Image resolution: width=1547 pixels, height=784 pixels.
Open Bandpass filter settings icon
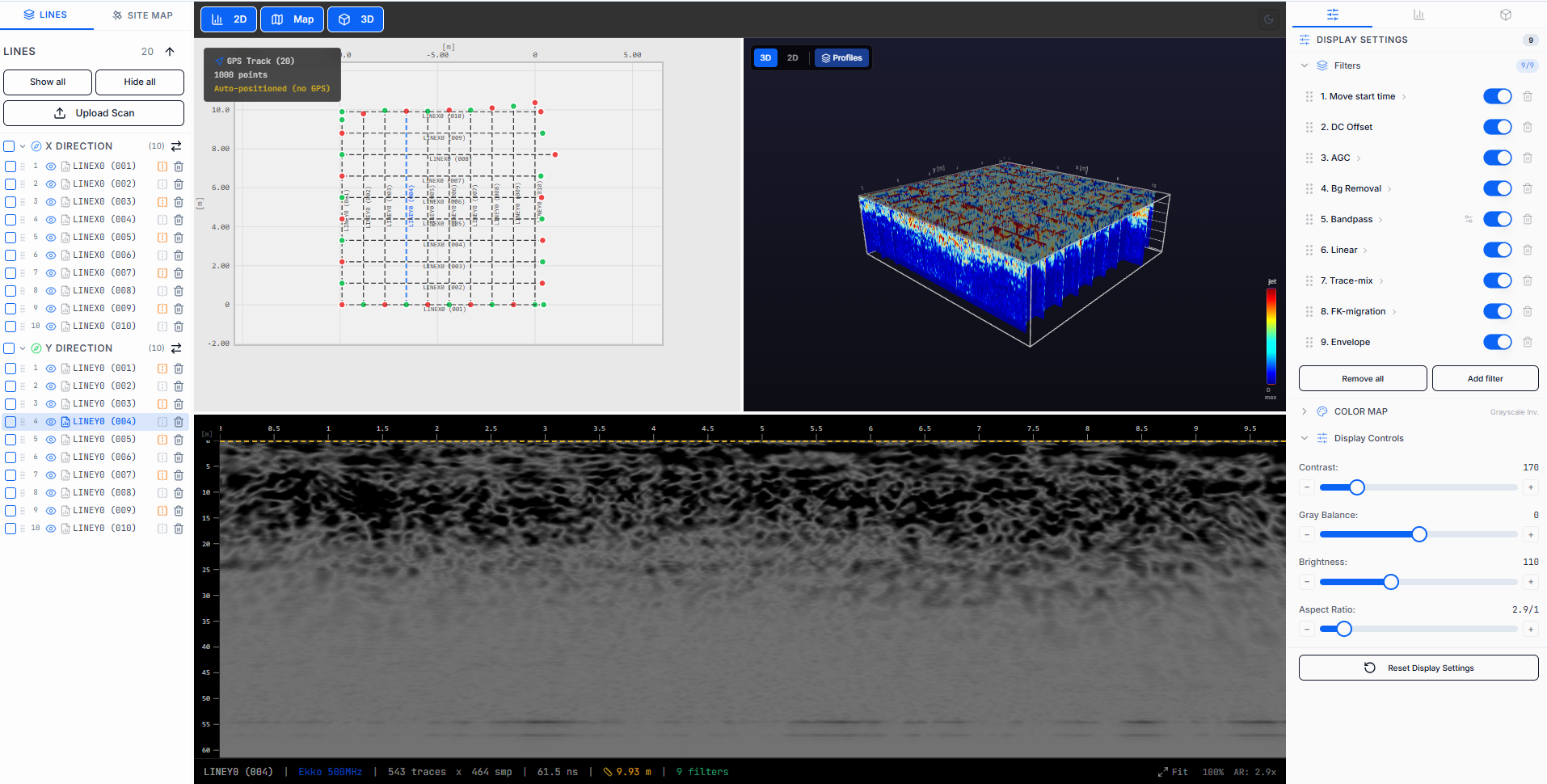[x=1469, y=219]
